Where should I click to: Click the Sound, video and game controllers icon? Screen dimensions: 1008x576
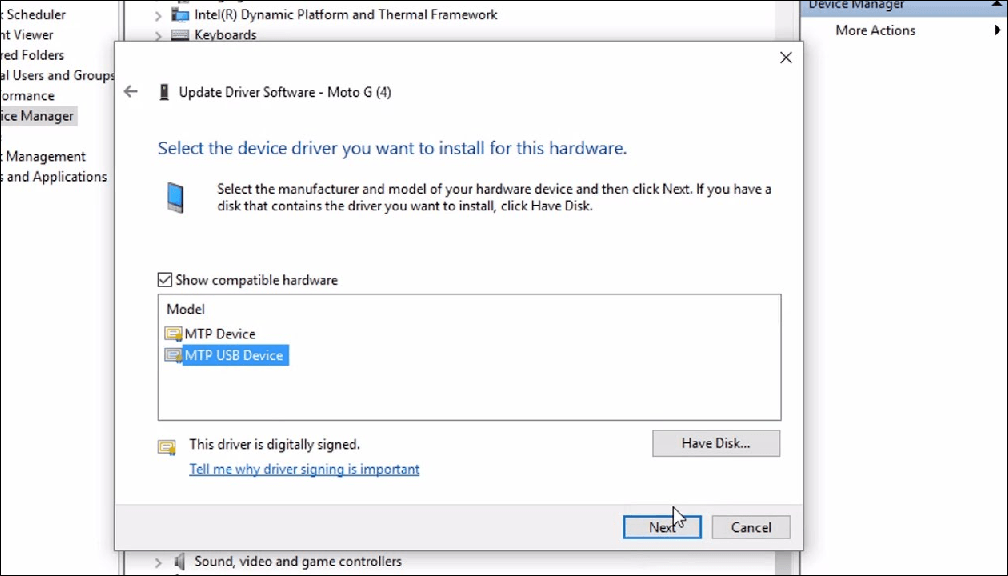(180, 561)
